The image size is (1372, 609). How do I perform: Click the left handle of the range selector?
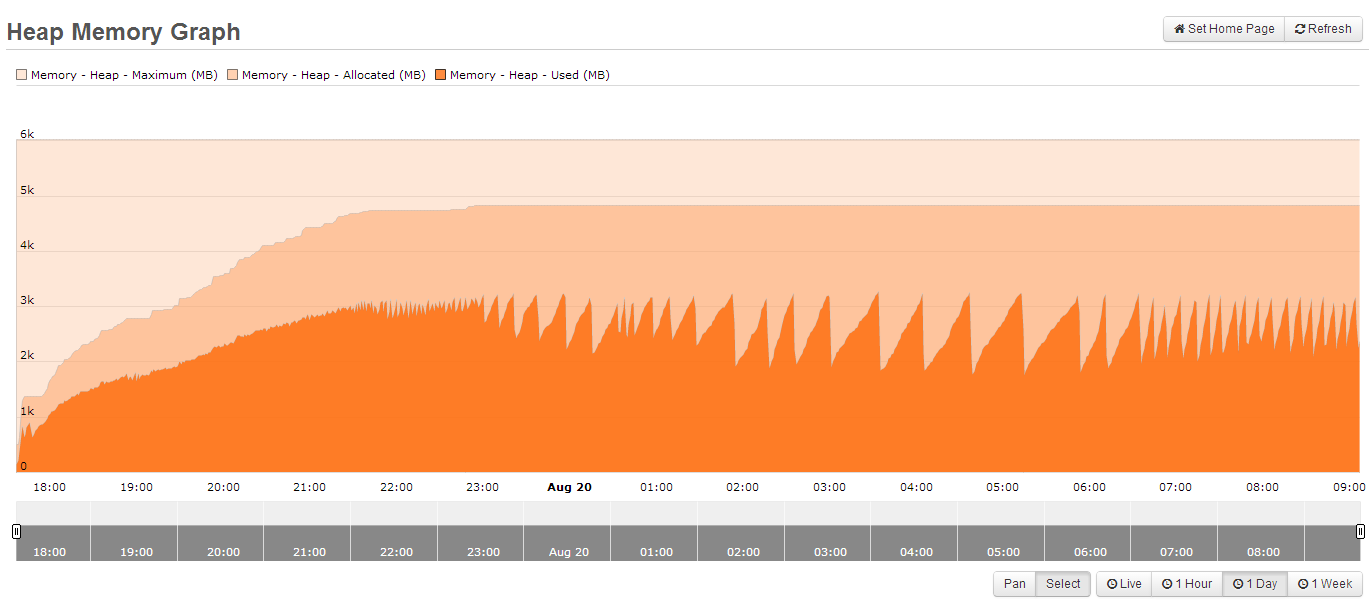coord(16,531)
